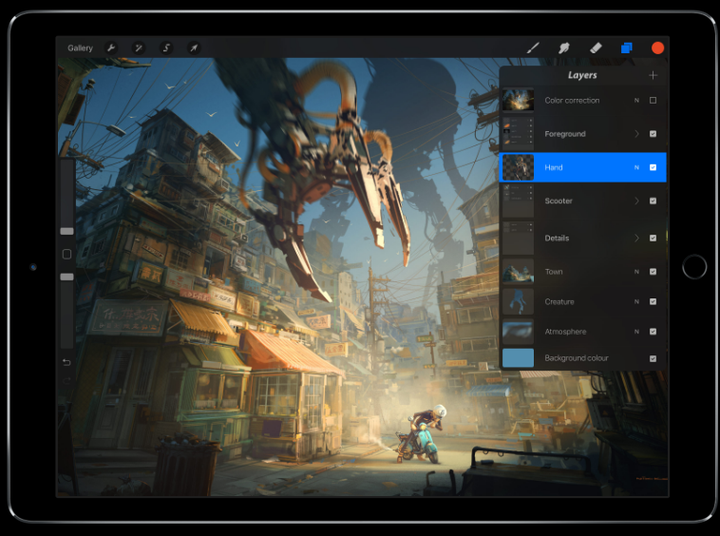Enable Color correction layer visibility
The width and height of the screenshot is (720, 536).
click(x=653, y=100)
